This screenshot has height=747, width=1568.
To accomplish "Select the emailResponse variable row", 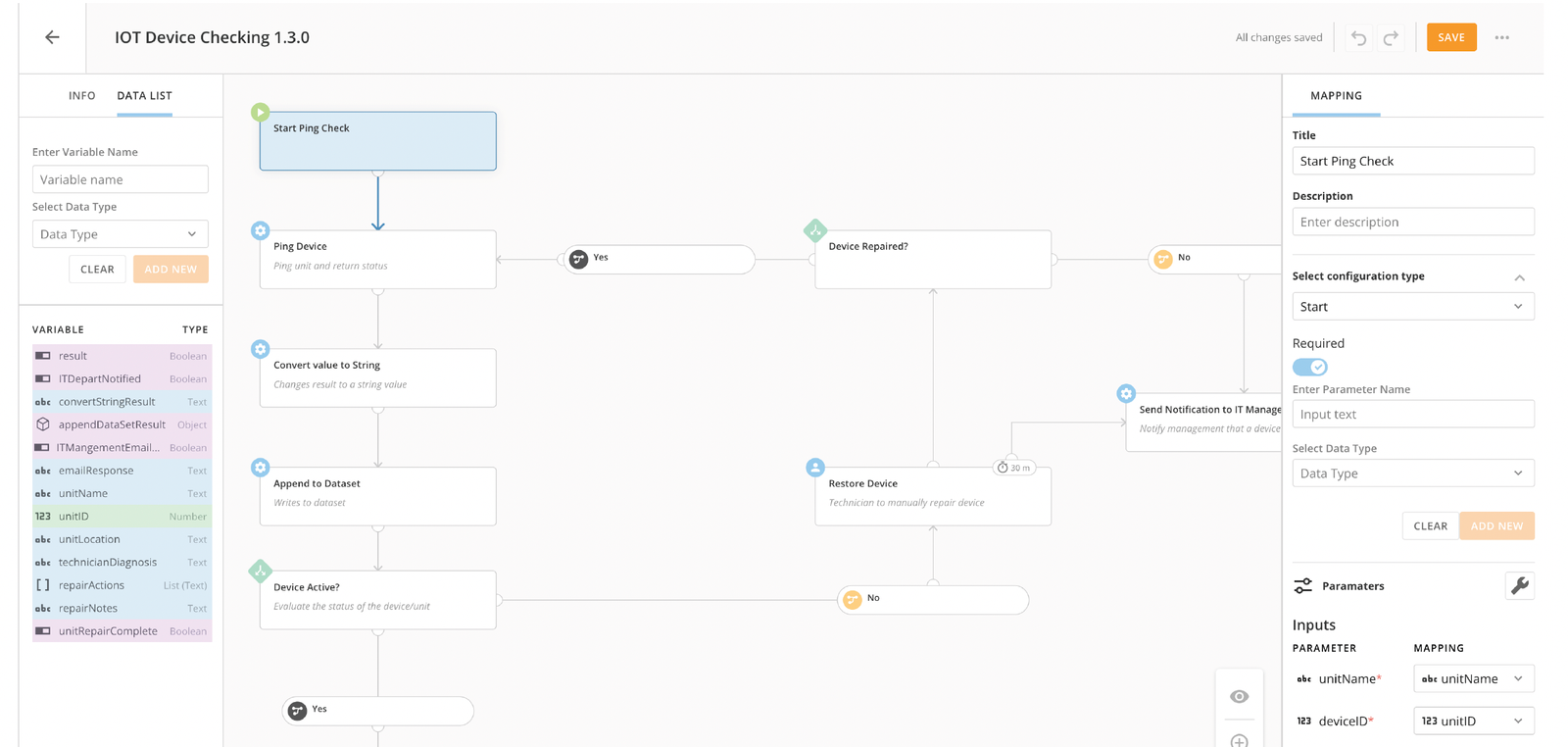I will [122, 471].
